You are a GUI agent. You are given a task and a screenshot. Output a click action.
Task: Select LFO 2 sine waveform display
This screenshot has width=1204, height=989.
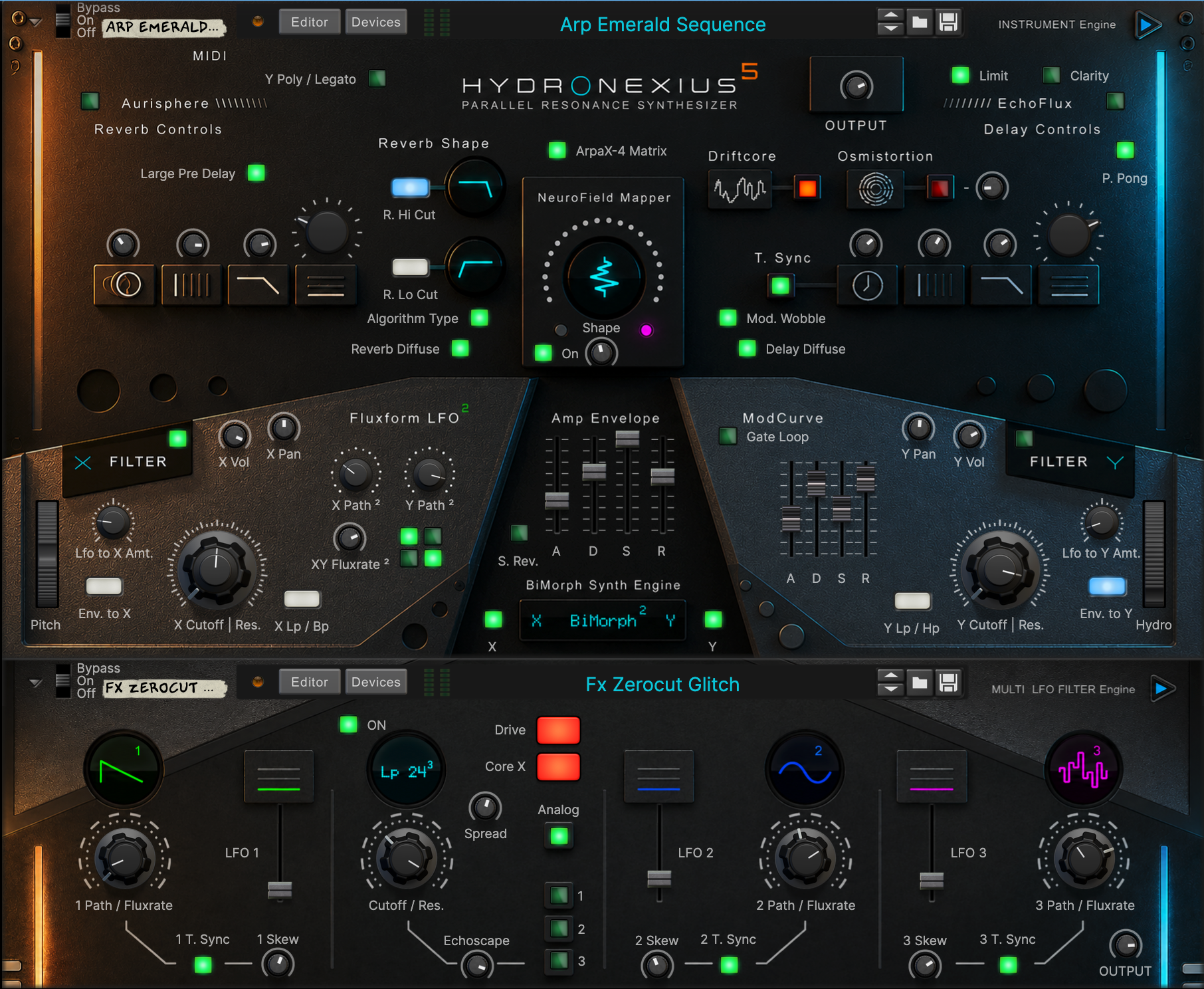[805, 770]
